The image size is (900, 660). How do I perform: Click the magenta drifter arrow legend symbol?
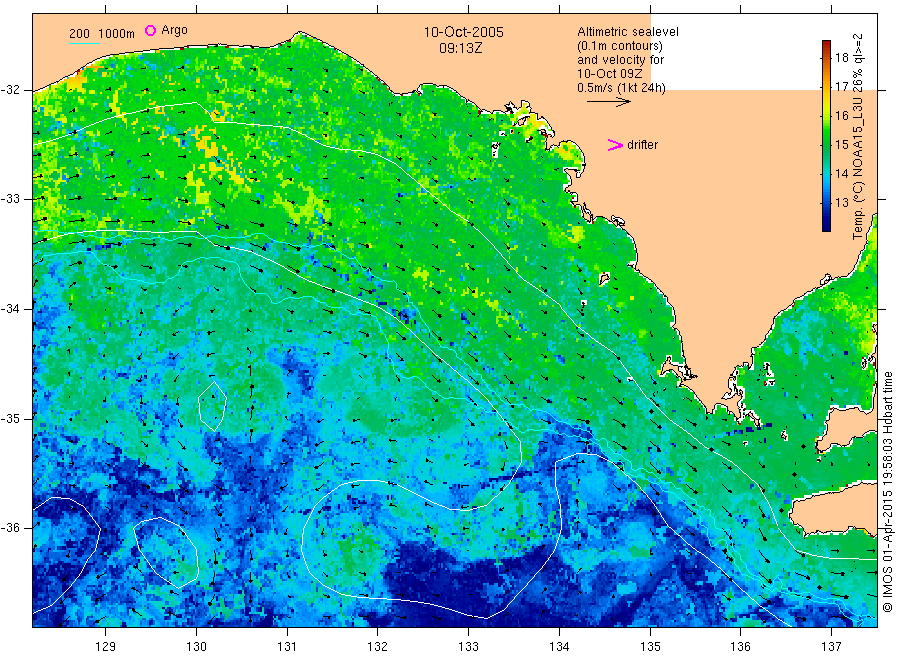point(615,145)
